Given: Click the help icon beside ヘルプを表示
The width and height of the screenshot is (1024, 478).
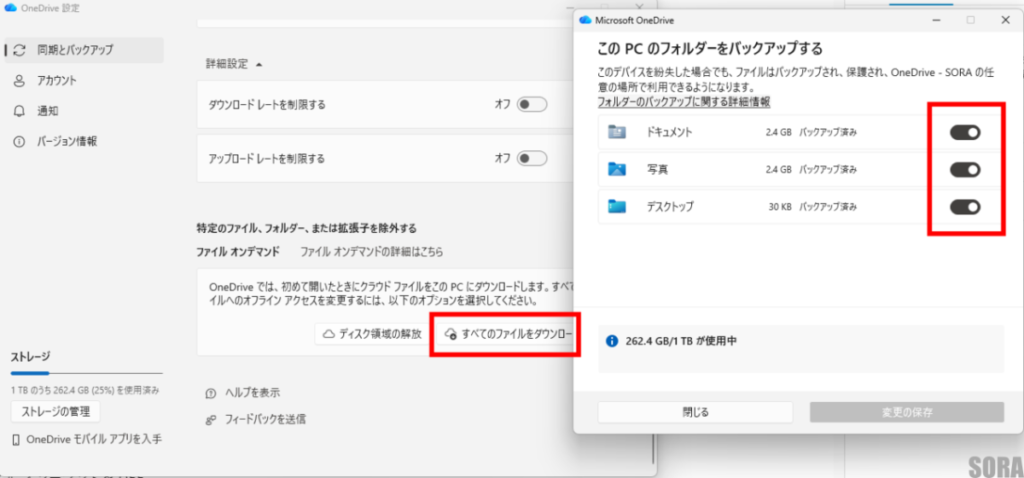Looking at the screenshot, I should (210, 393).
